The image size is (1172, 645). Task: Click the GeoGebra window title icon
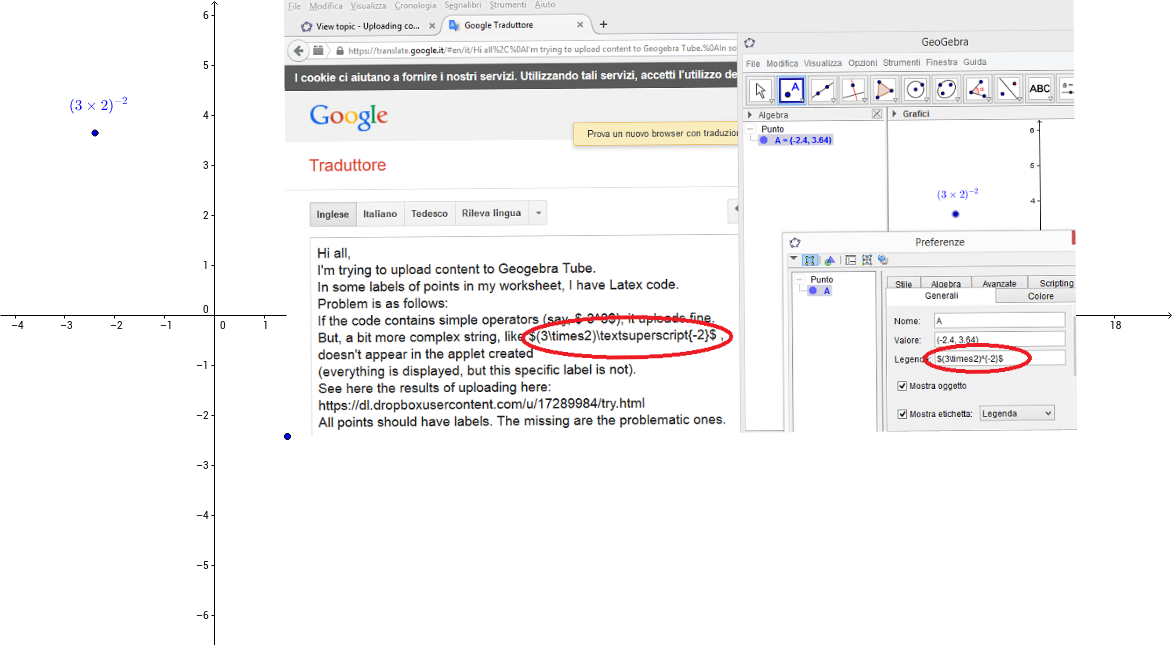point(750,43)
